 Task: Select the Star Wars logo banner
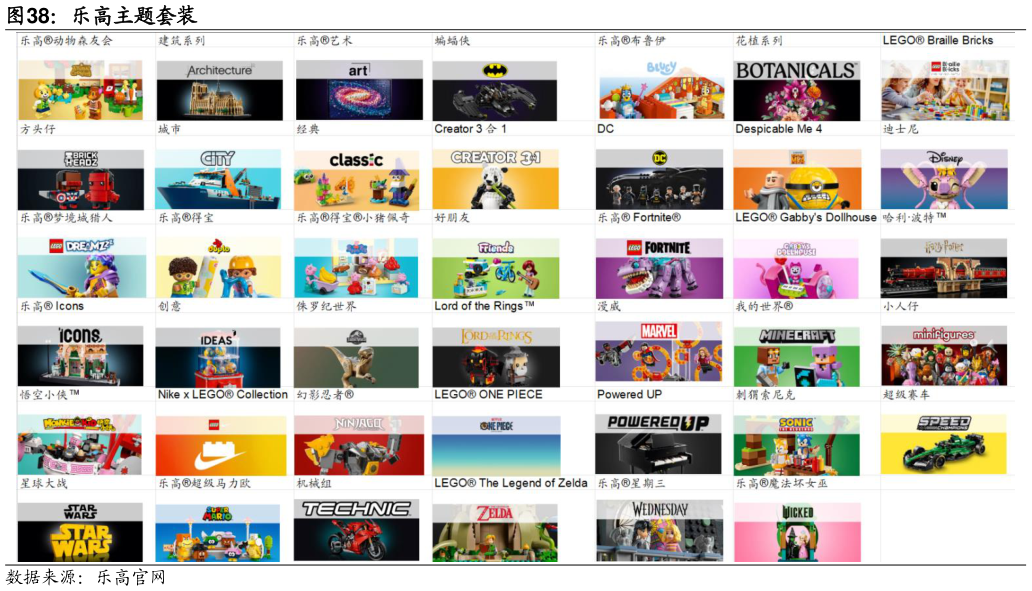click(x=80, y=532)
